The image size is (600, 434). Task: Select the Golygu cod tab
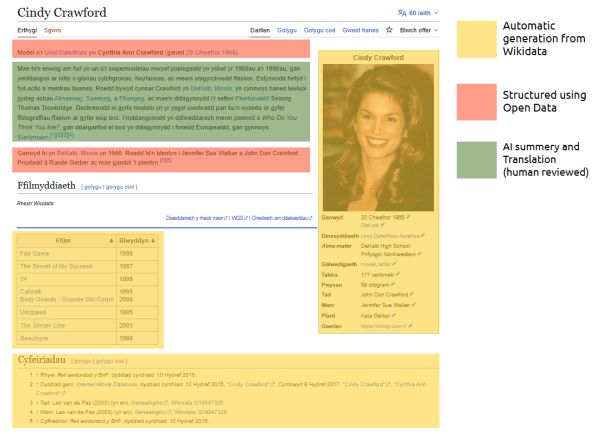[314, 31]
